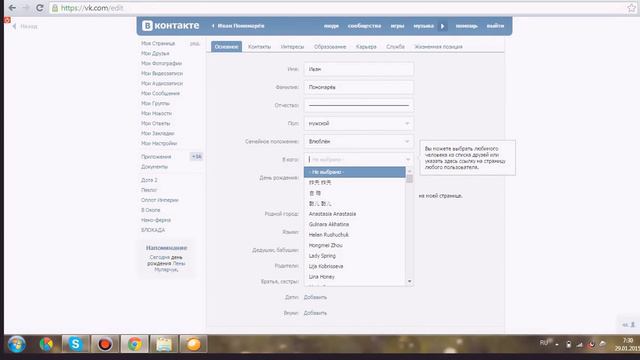Screen dimensions: 640x360
Task: Select 'Не выбрано' in the dropdown list
Action: pyautogui.click(x=354, y=172)
